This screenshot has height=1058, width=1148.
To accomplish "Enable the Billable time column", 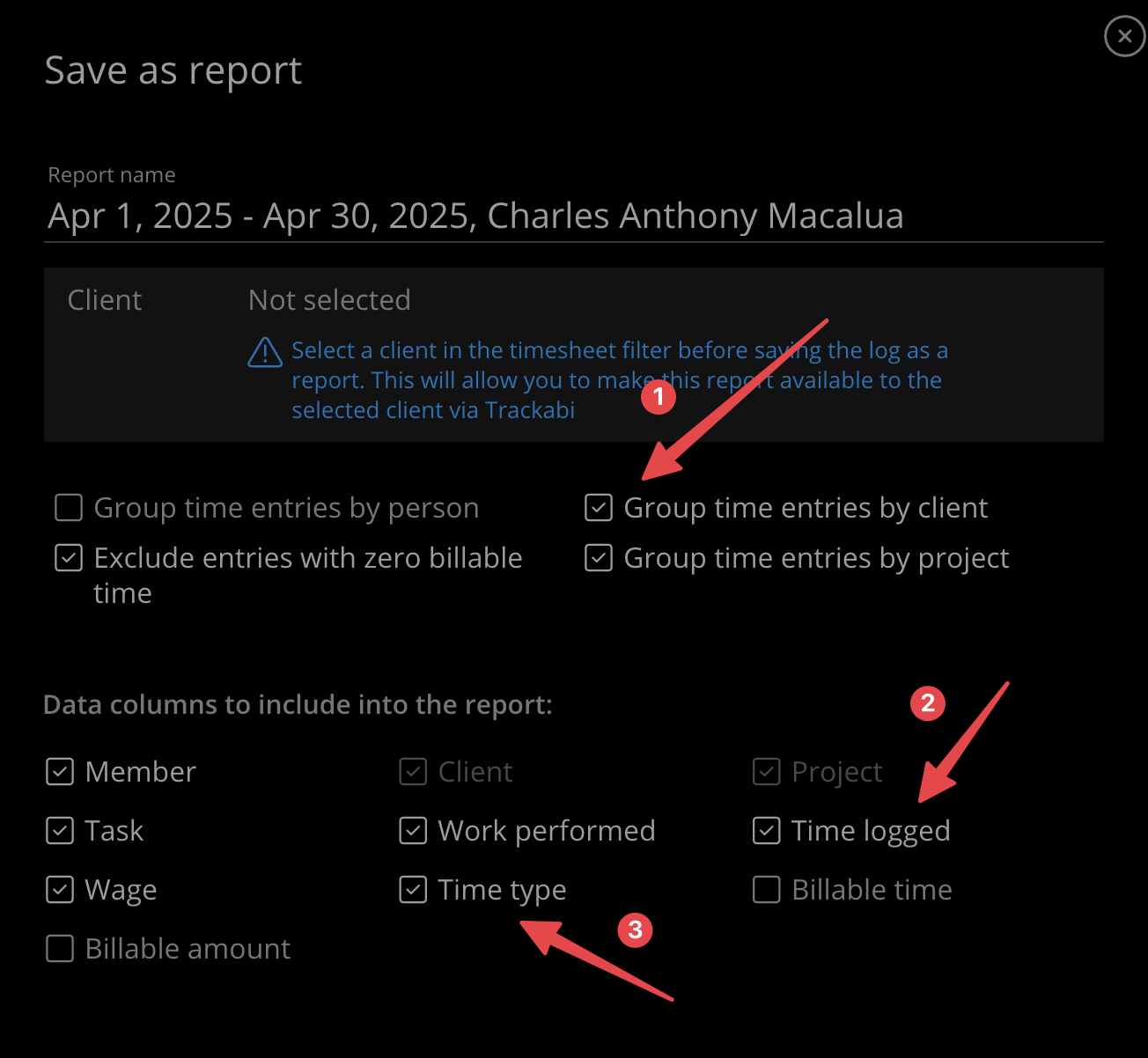I will (x=767, y=890).
